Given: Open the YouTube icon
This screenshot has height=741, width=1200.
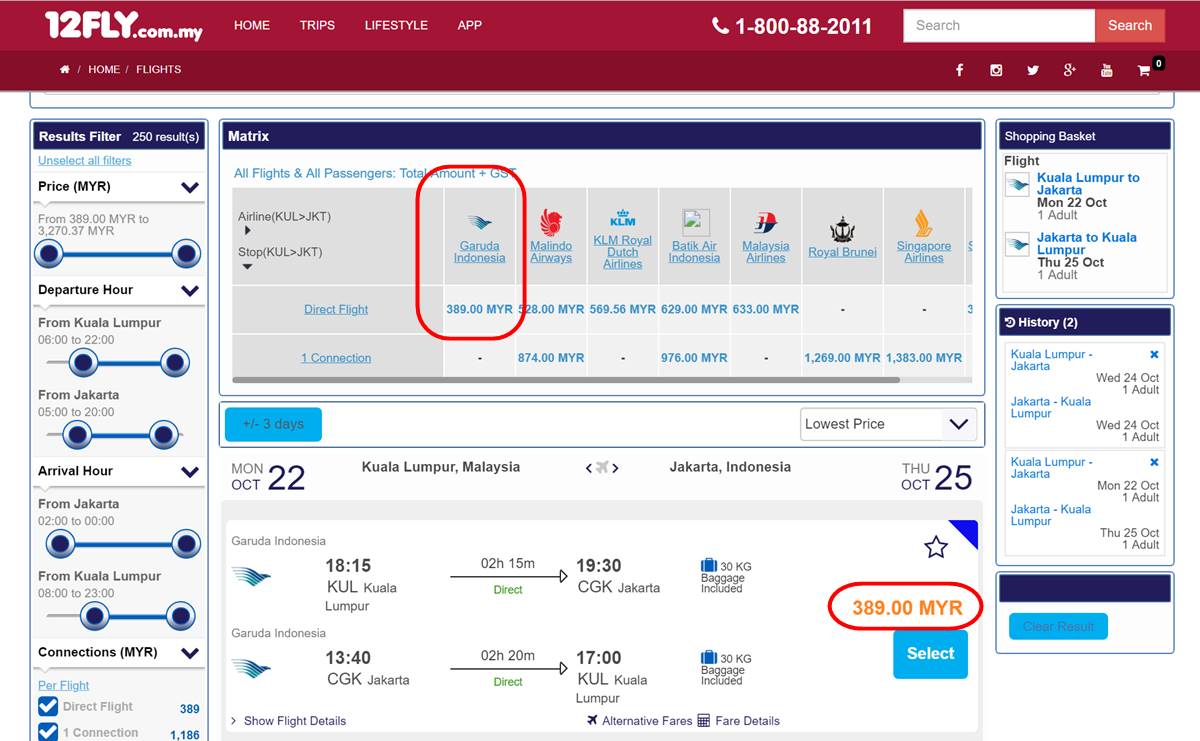Looking at the screenshot, I should point(1106,70).
